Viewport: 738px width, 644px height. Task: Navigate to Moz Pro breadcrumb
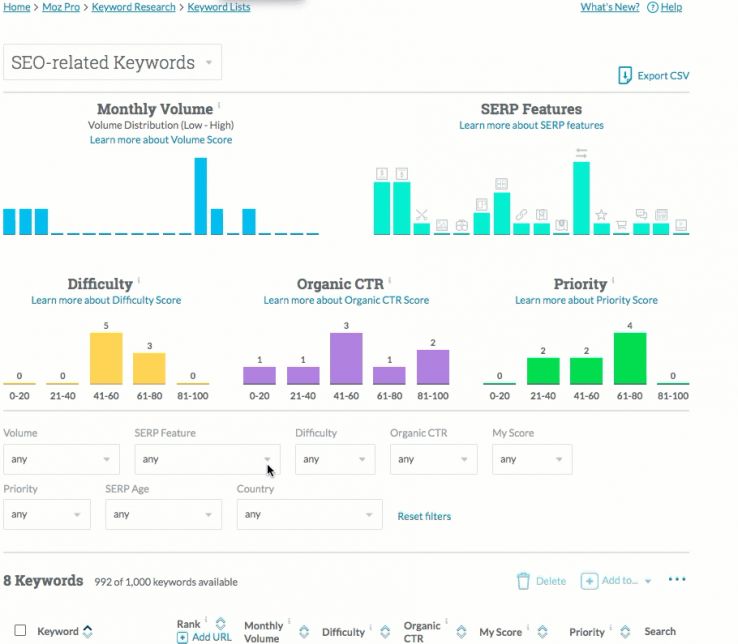click(x=60, y=7)
